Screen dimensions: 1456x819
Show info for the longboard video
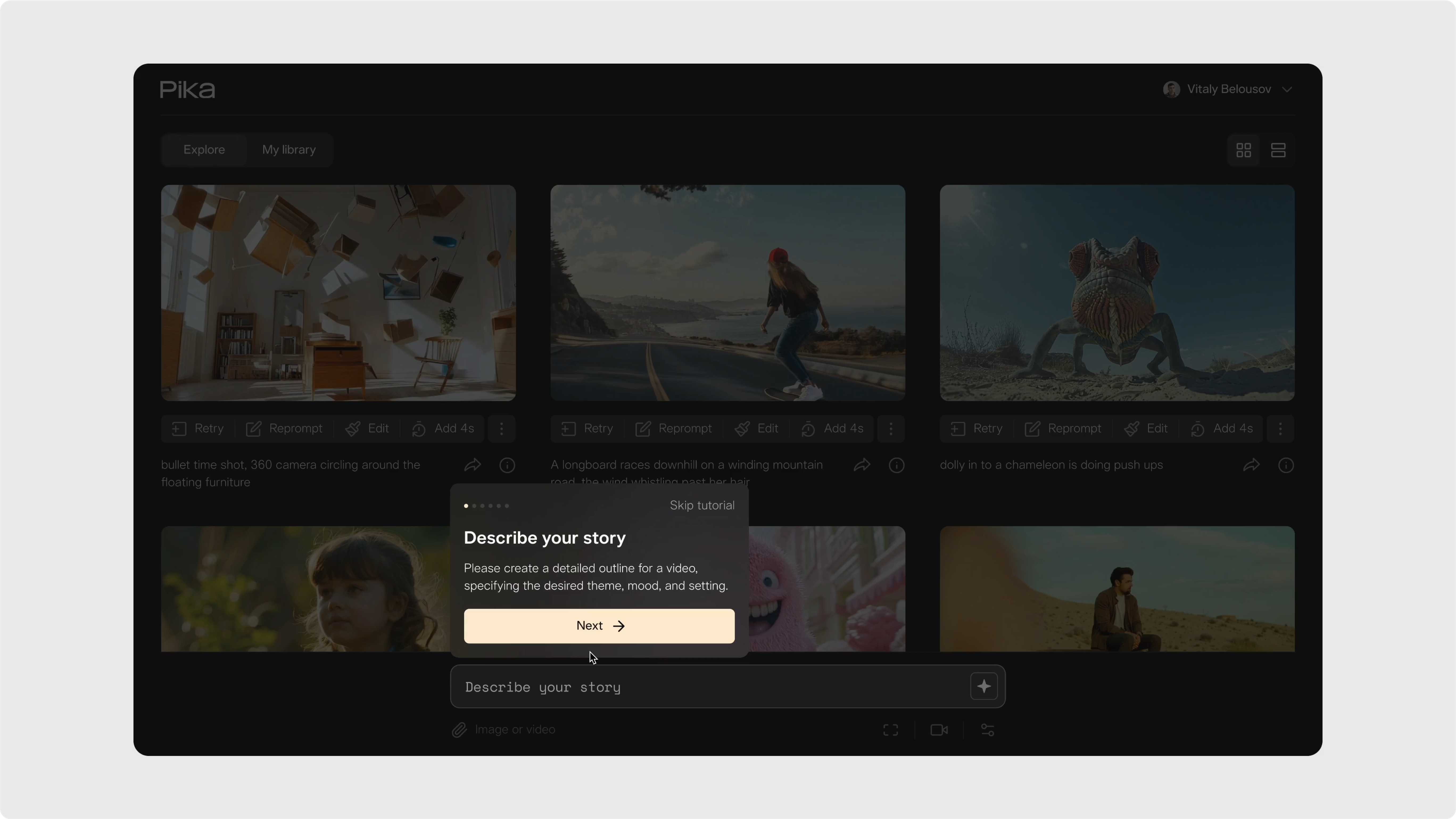(x=896, y=465)
